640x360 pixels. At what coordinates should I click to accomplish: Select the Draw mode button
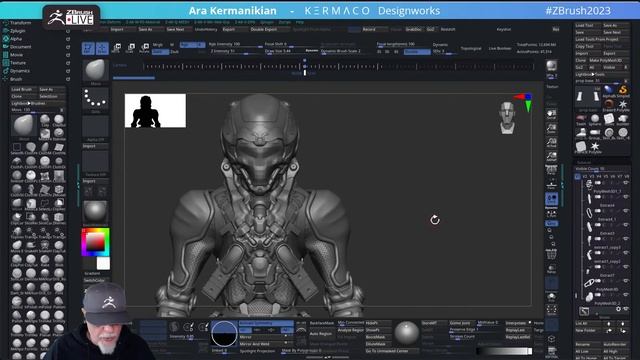(102, 48)
